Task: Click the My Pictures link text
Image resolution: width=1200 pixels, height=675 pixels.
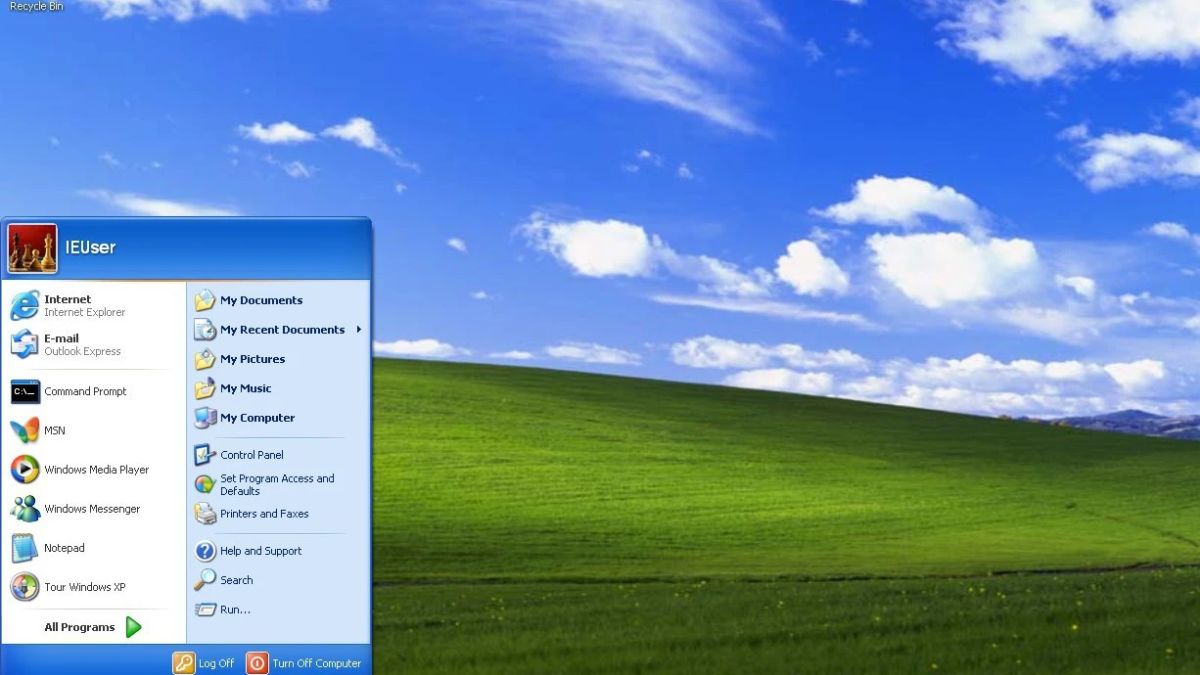Action: pos(252,359)
